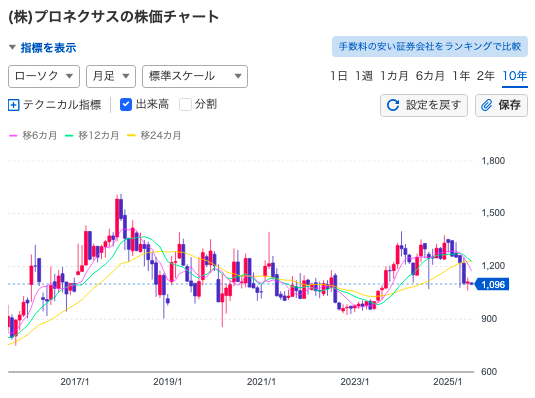The width and height of the screenshot is (535, 398).
Task: Click the 1,200 price axis label
Action: tap(493, 266)
